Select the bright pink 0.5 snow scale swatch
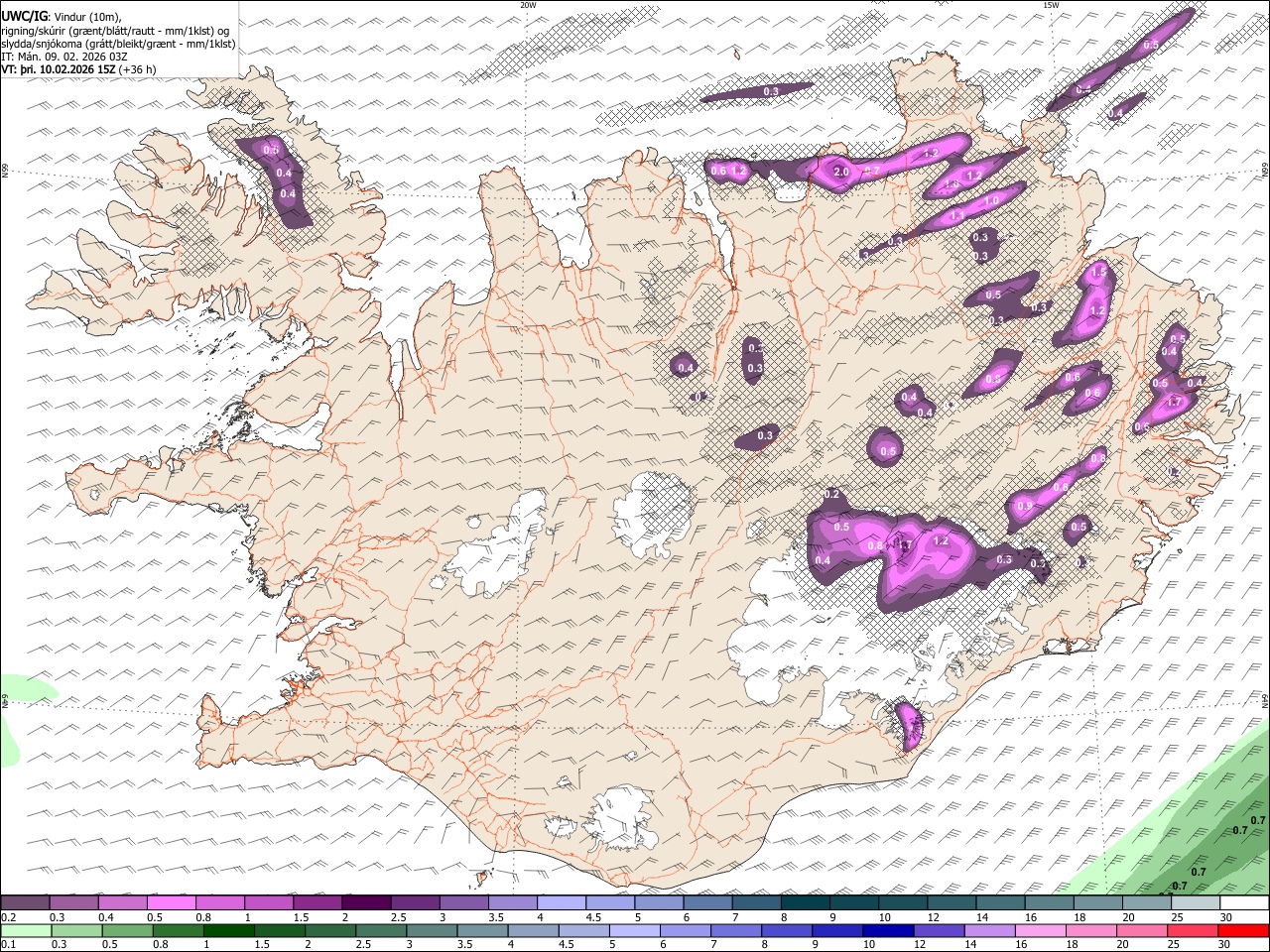Image resolution: width=1270 pixels, height=952 pixels. [171, 903]
